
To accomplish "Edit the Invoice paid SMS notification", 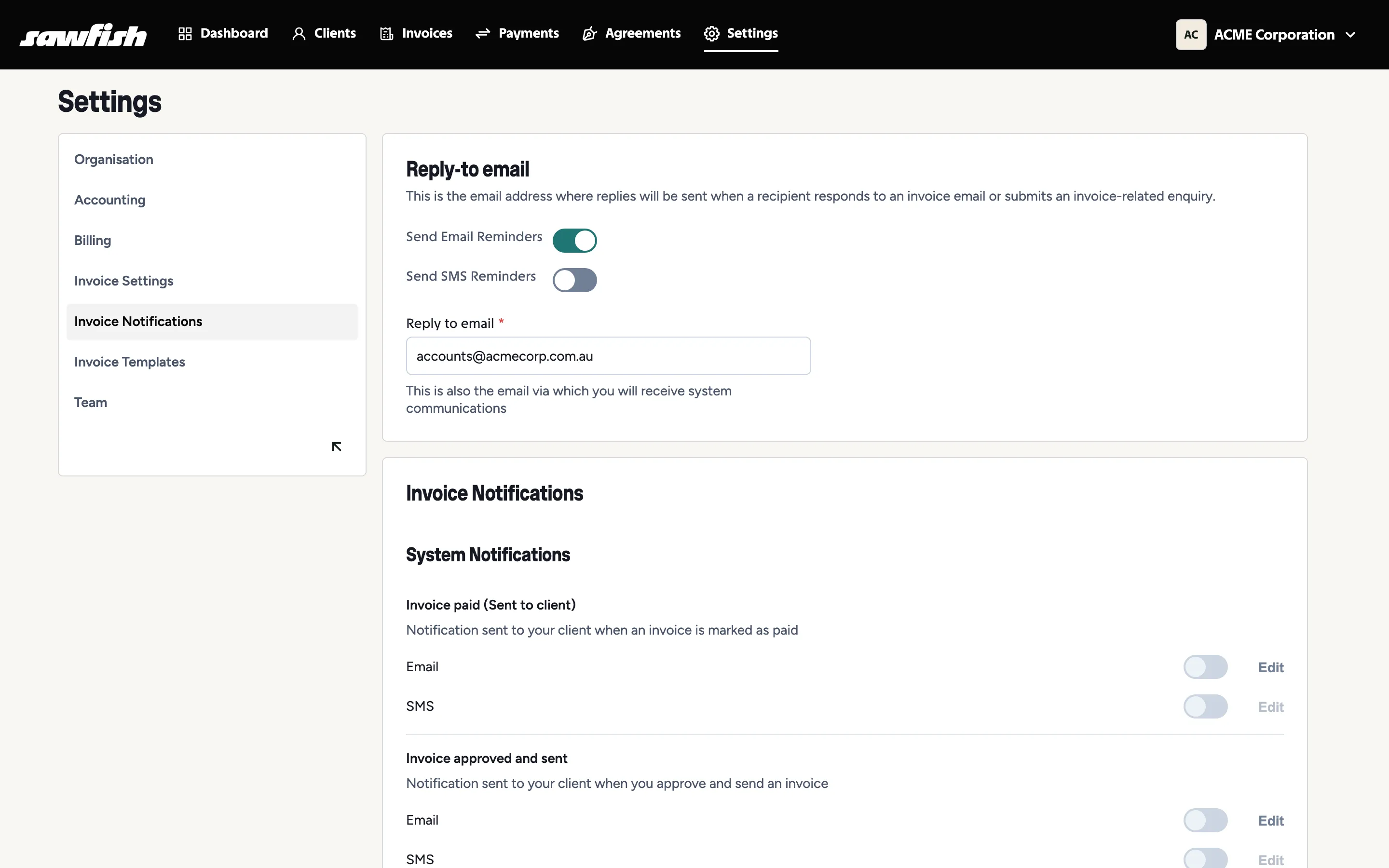I will point(1271,707).
